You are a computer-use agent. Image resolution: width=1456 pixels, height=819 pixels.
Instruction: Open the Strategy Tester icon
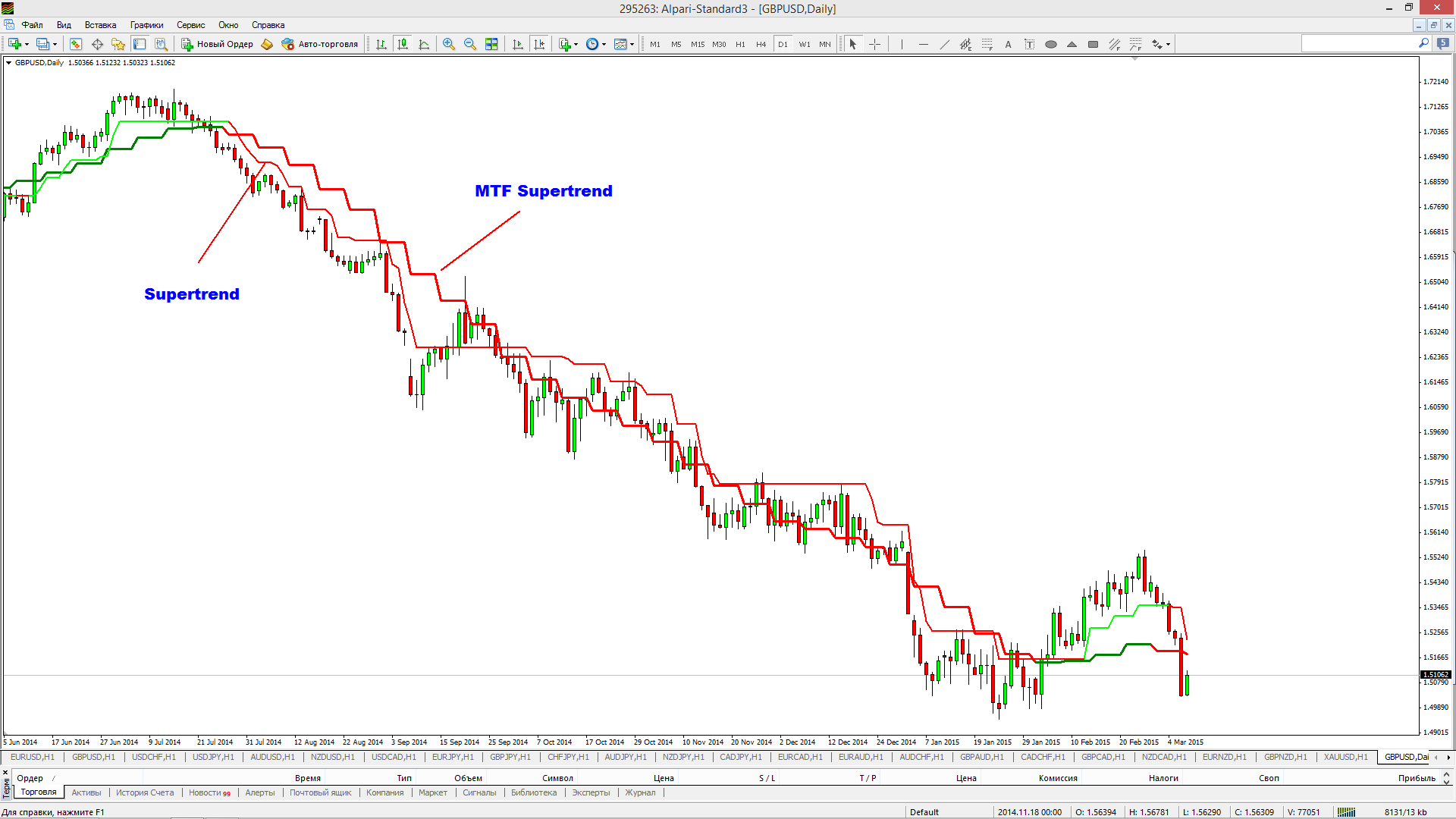click(x=161, y=44)
